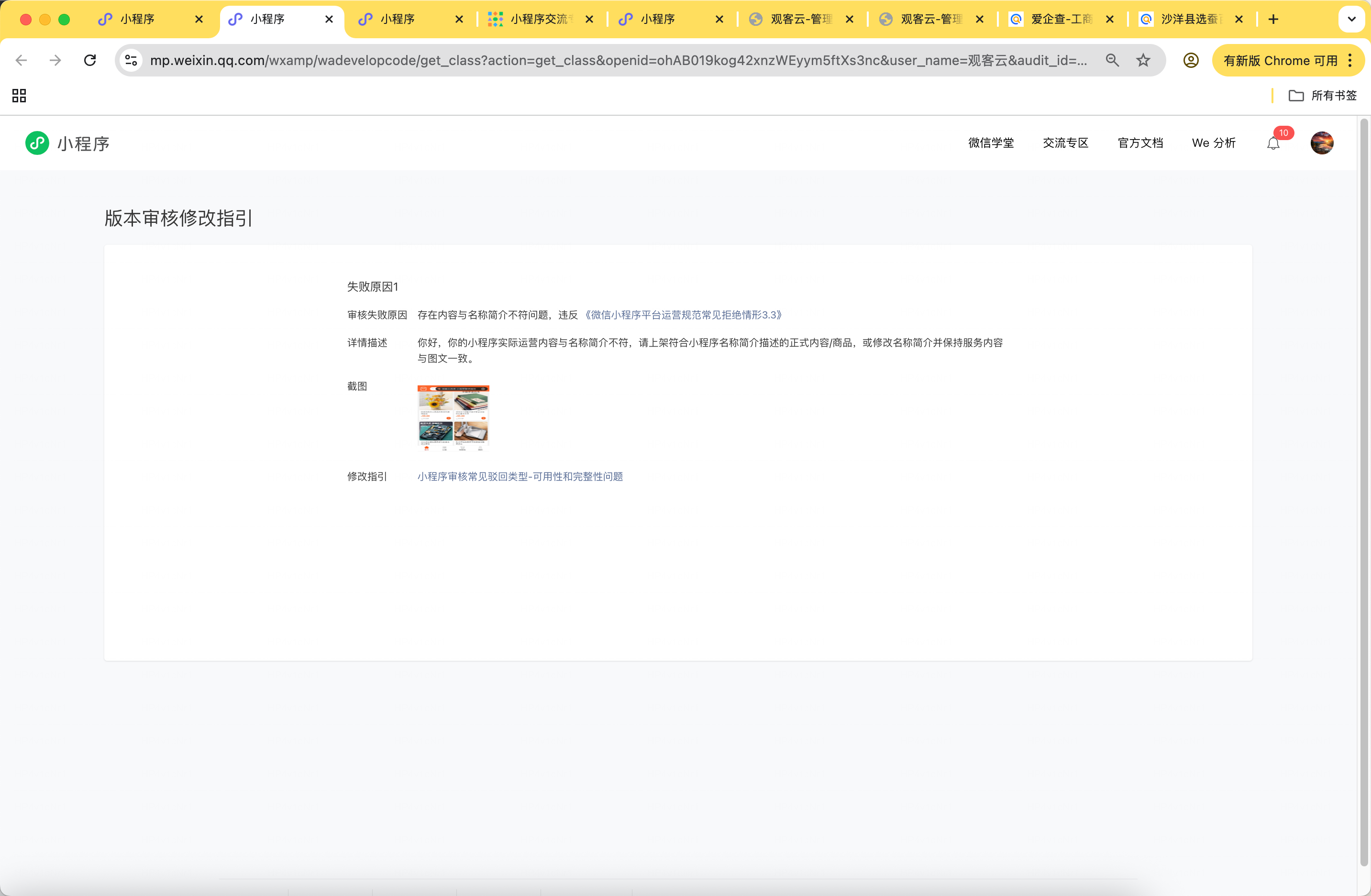Switch to the 小程序交流 tab
1371x896 pixels.
coord(539,20)
